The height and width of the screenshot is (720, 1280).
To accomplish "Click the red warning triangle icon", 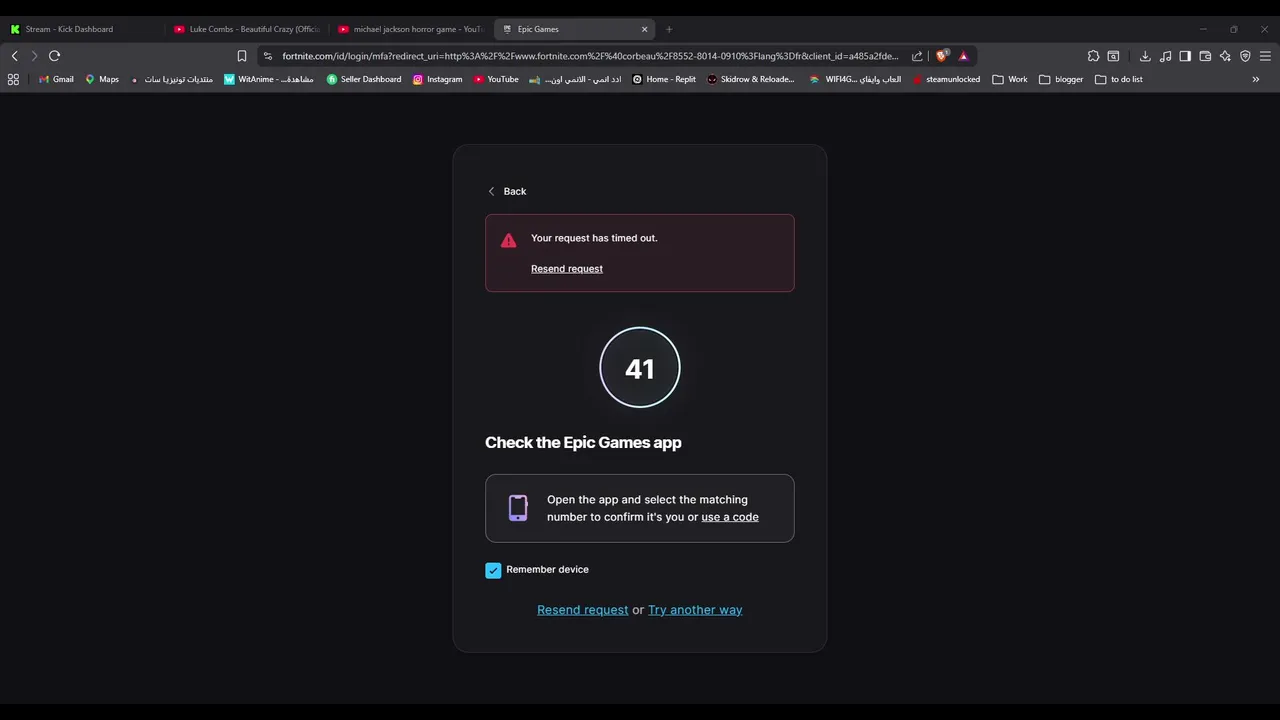I will point(508,240).
